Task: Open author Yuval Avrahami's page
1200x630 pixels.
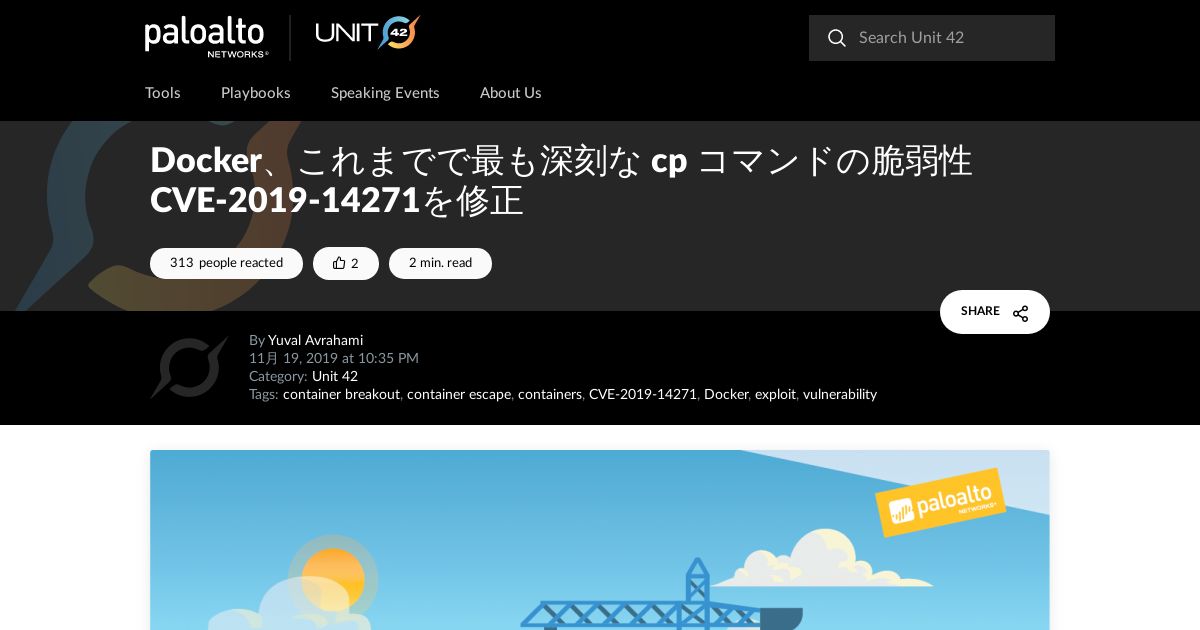Action: click(315, 341)
